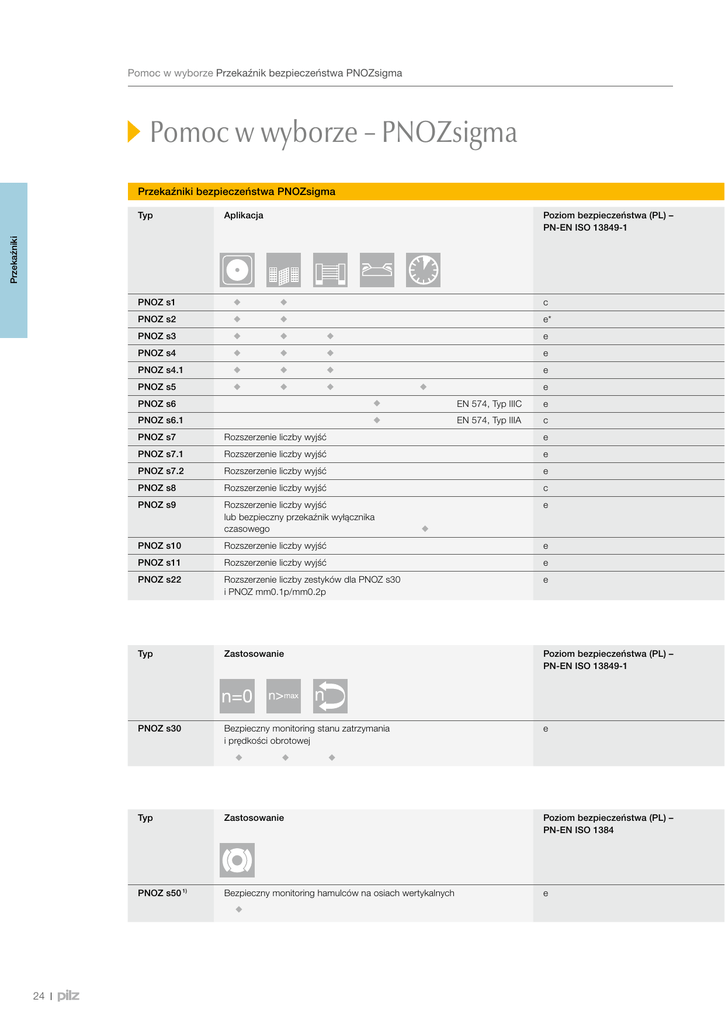This screenshot has height=1024, width=725.
Task: Click the pilz logo in the footer
Action: tap(68, 995)
